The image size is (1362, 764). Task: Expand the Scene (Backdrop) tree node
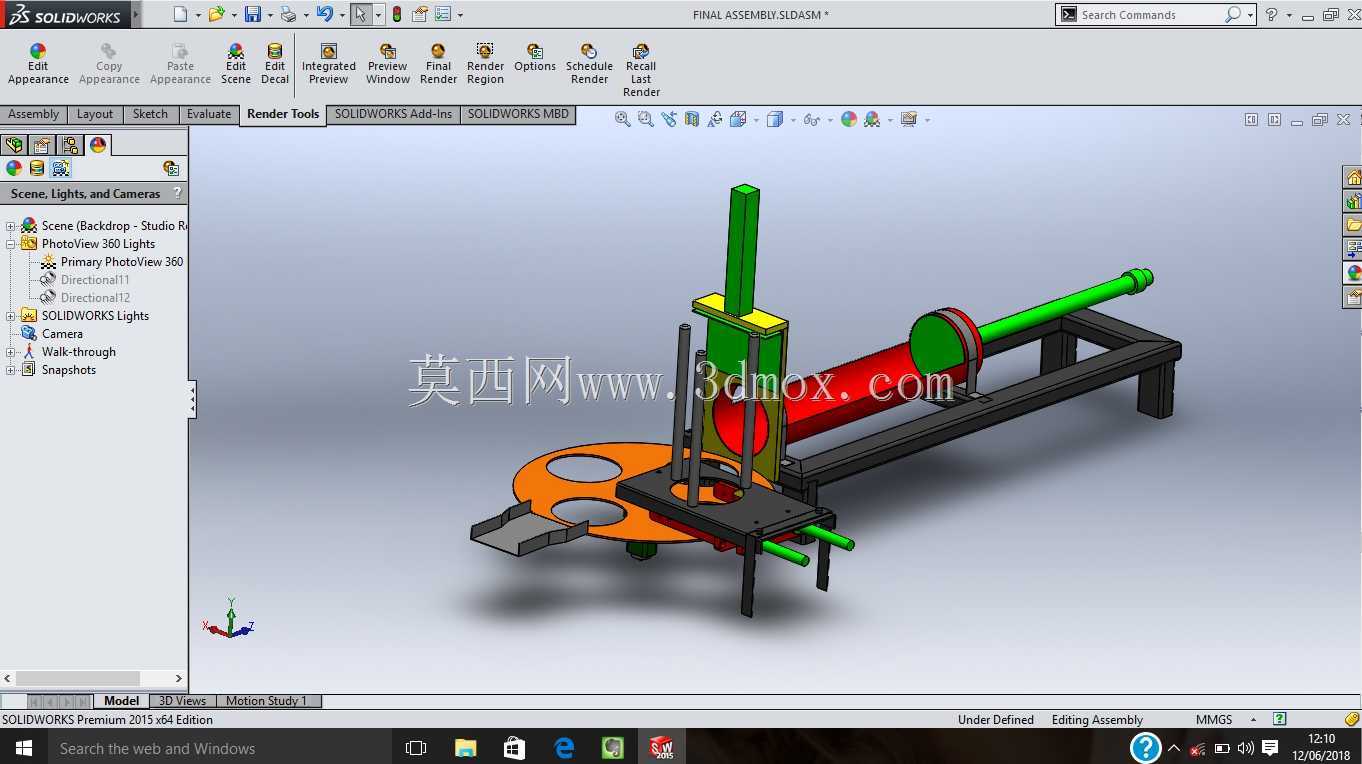[x=11, y=226]
